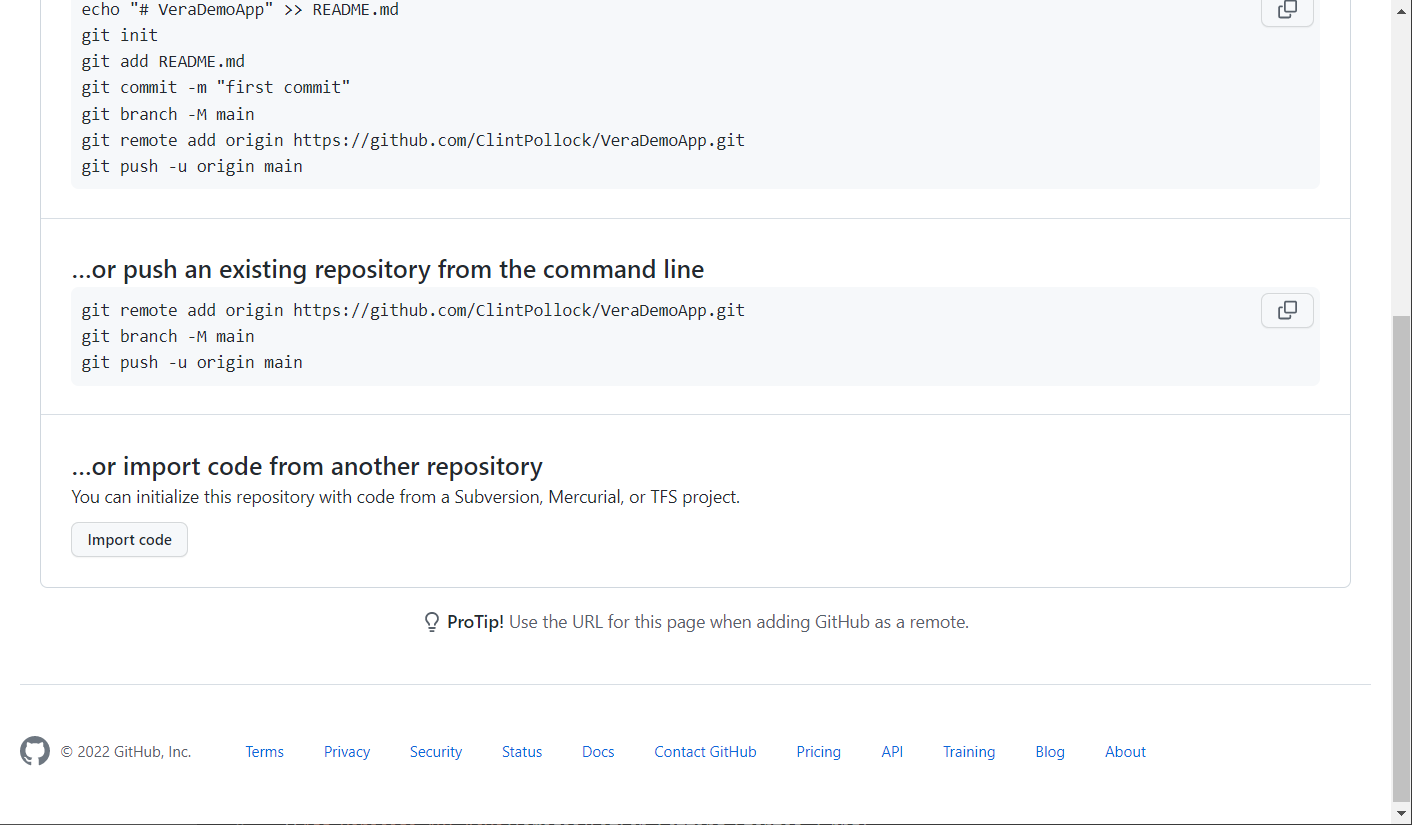Screen dimensions: 1412x825
Task: Click the Import code button
Action: pos(129,540)
